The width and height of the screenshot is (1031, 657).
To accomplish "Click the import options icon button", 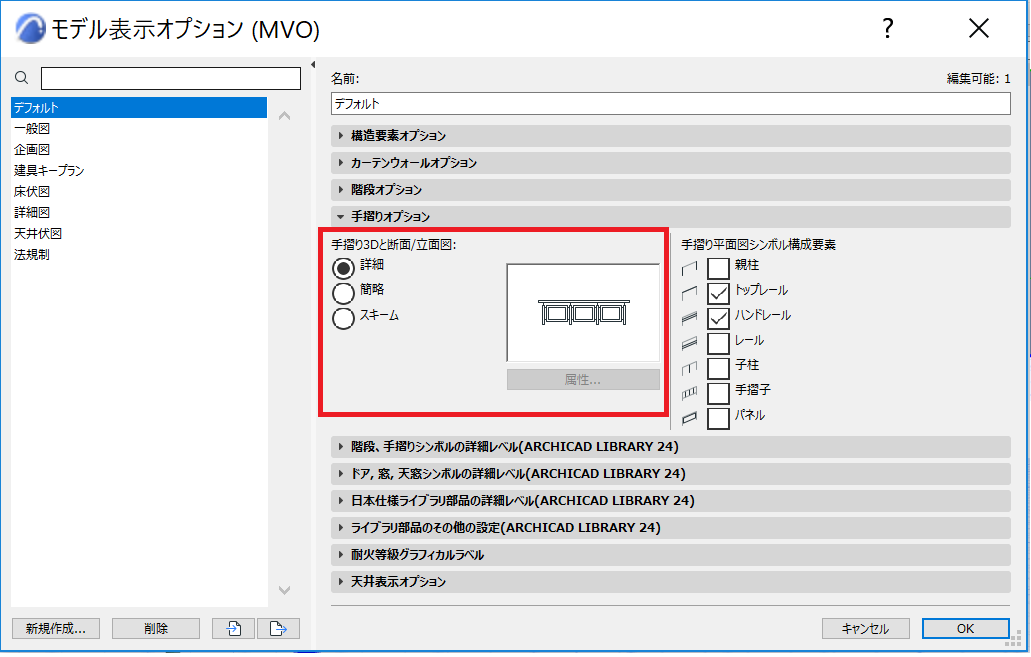I will pos(233,628).
